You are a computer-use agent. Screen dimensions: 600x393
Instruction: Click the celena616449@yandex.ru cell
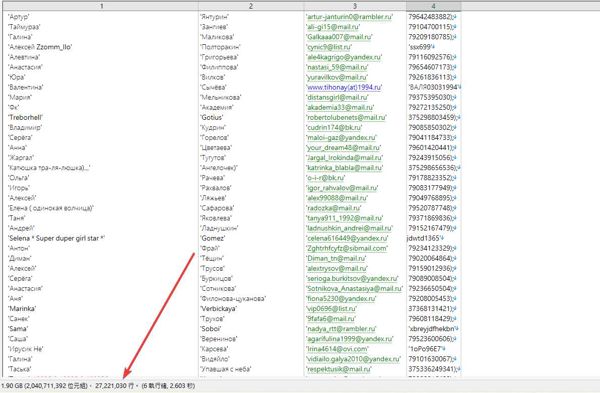click(x=347, y=238)
